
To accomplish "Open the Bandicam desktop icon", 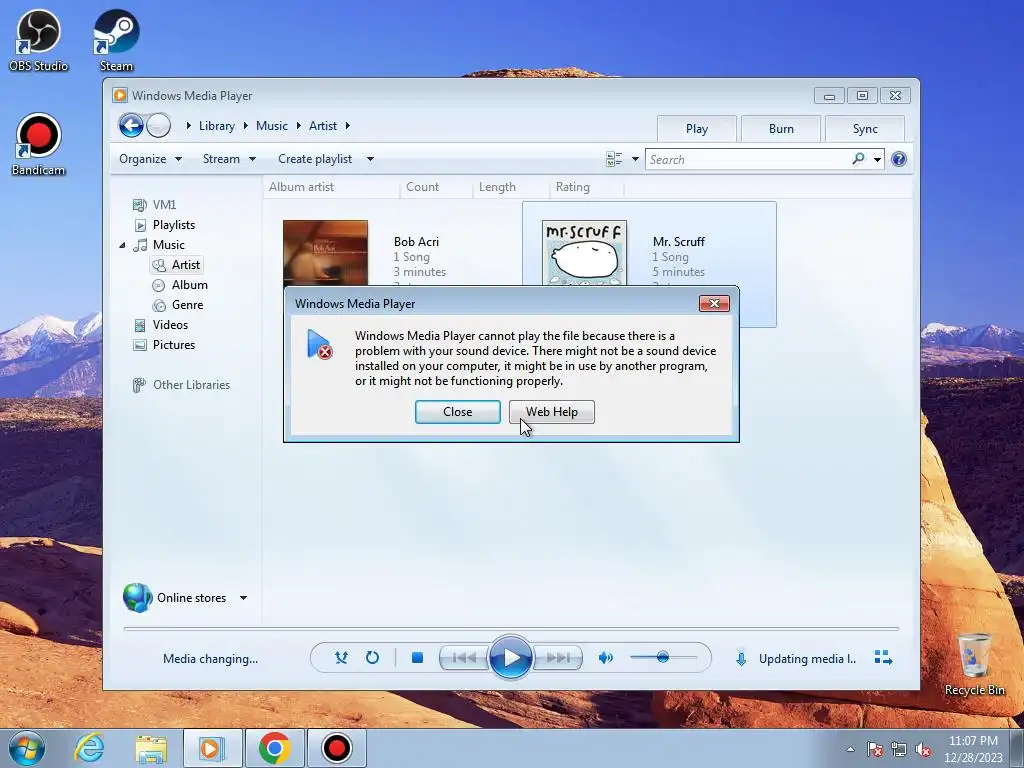I will pyautogui.click(x=38, y=144).
